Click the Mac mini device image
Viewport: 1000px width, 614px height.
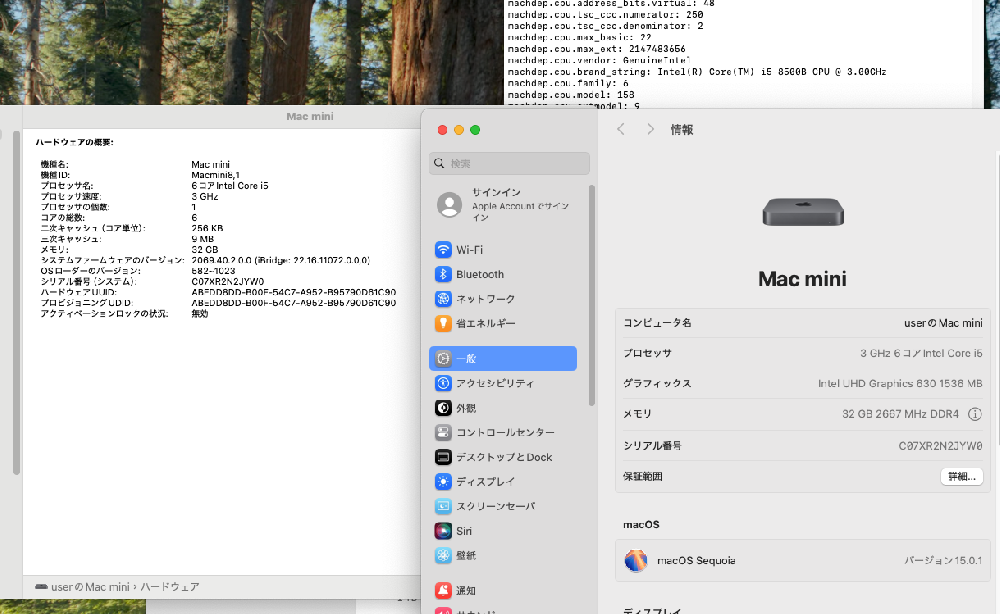[803, 212]
